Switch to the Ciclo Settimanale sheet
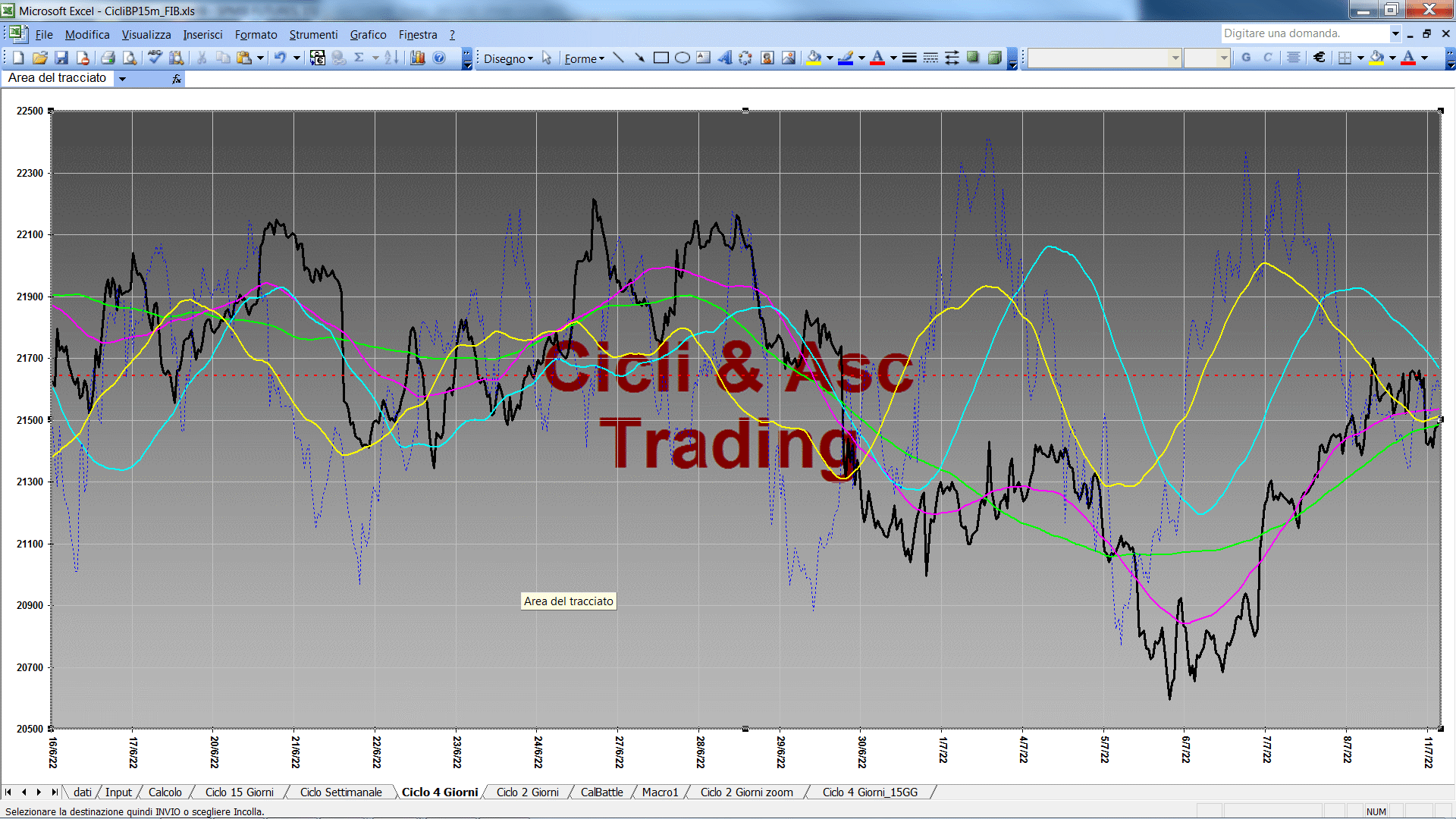Screen dimensions: 1456x819 pos(340,792)
